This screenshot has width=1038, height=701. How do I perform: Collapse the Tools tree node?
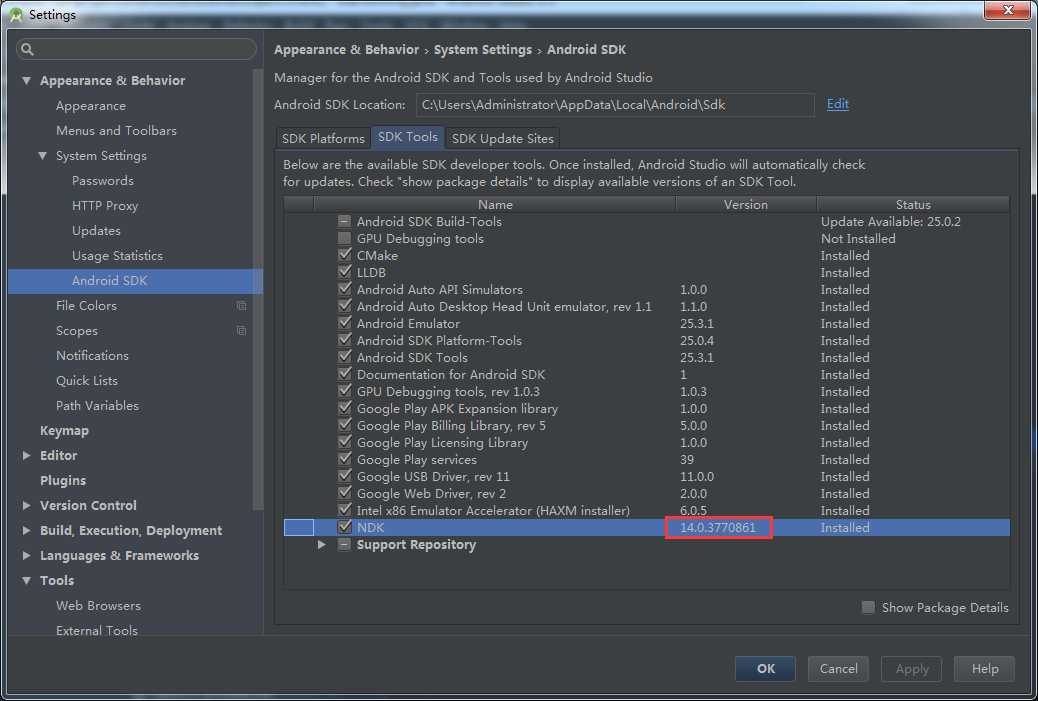tap(26, 581)
